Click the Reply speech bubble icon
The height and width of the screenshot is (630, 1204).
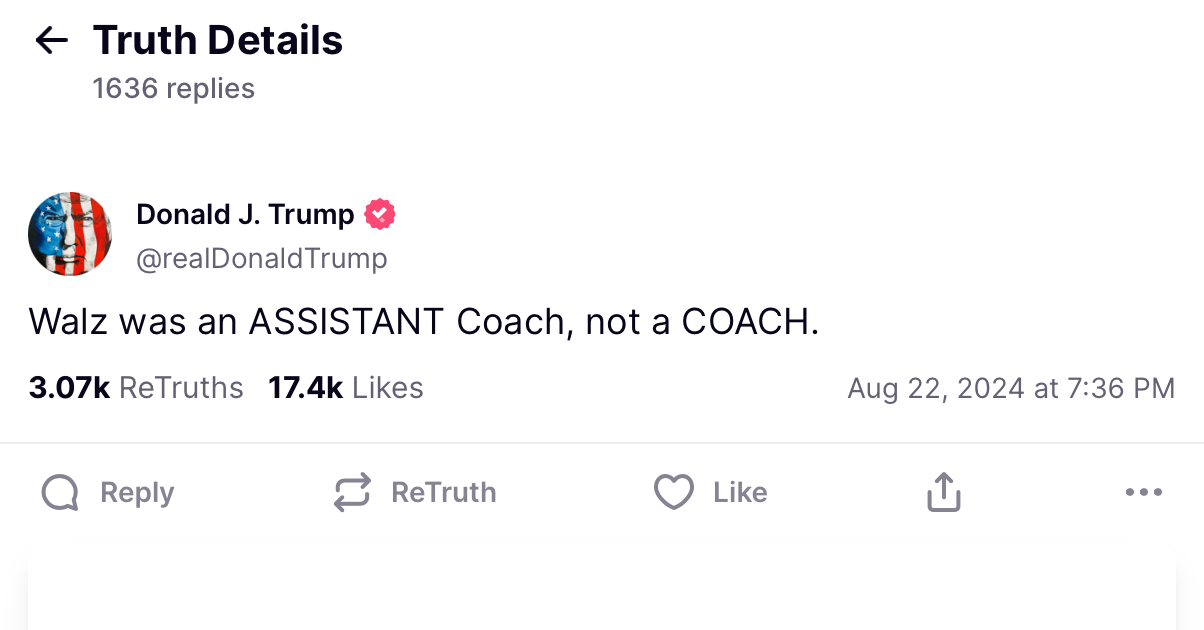click(60, 492)
